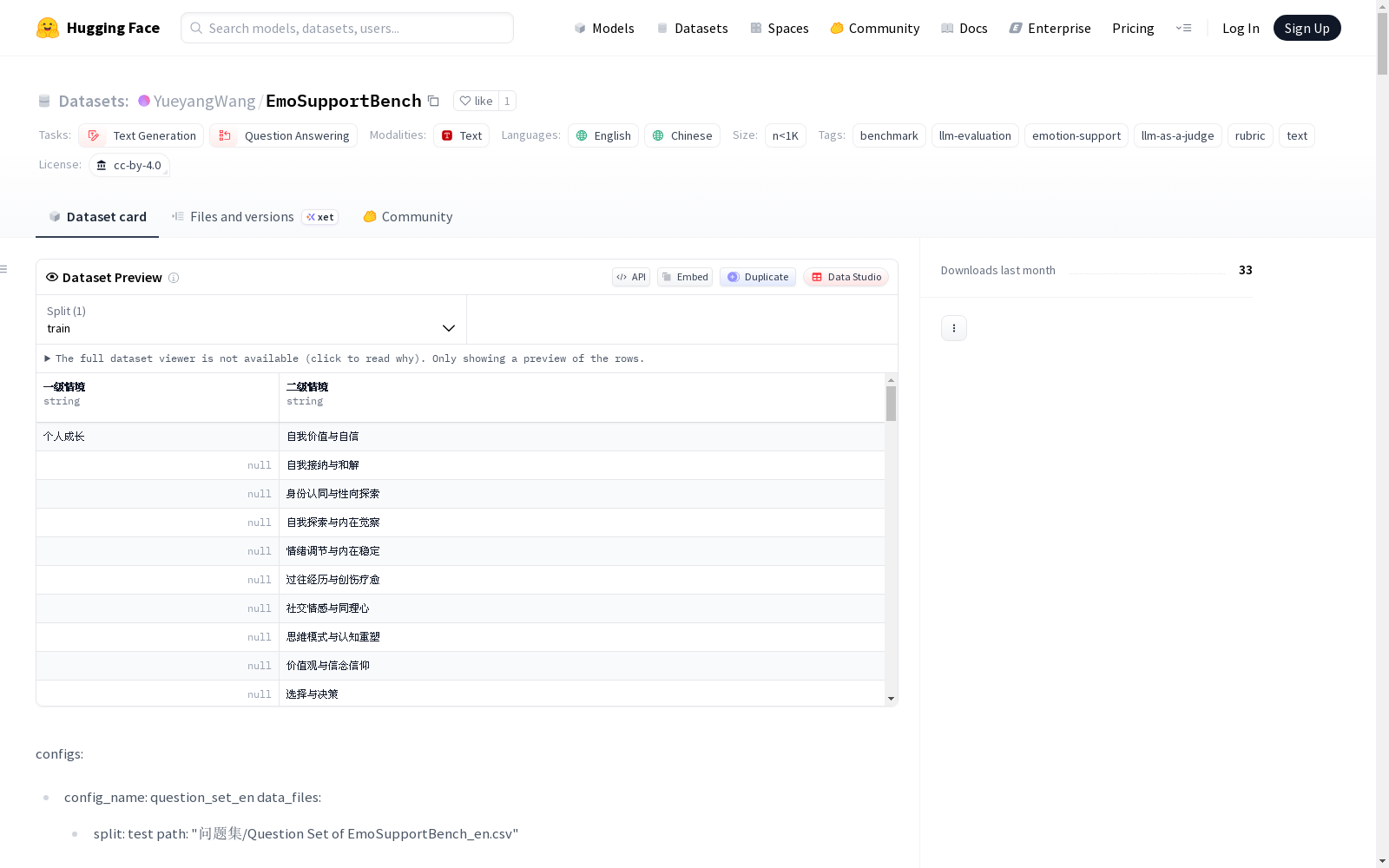The image size is (1389, 868).
Task: Click the EmoSupportBench dataset title
Action: coord(344,101)
